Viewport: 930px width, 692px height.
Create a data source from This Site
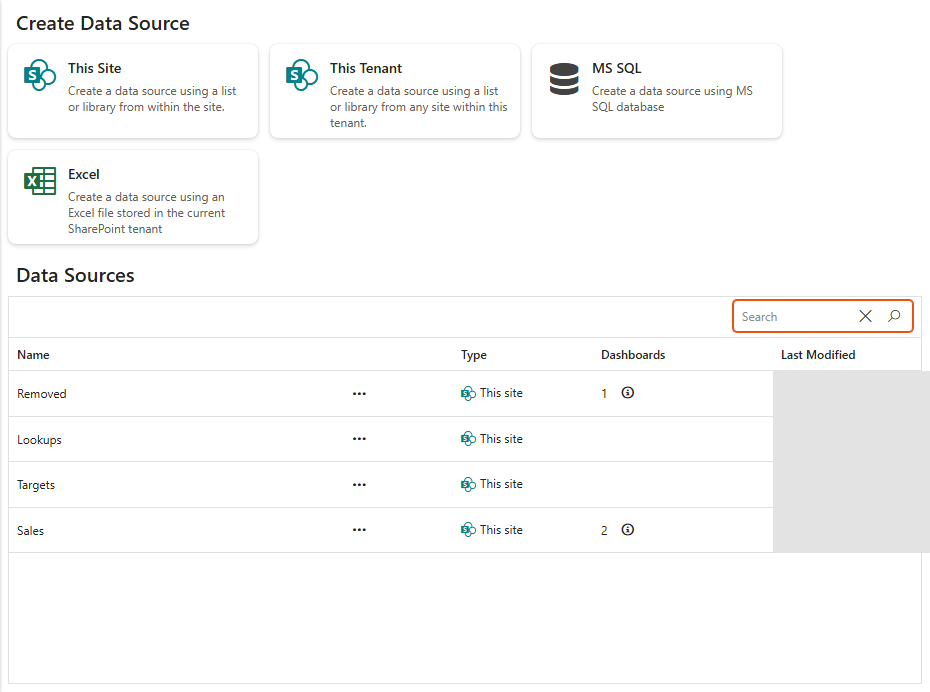[133, 91]
